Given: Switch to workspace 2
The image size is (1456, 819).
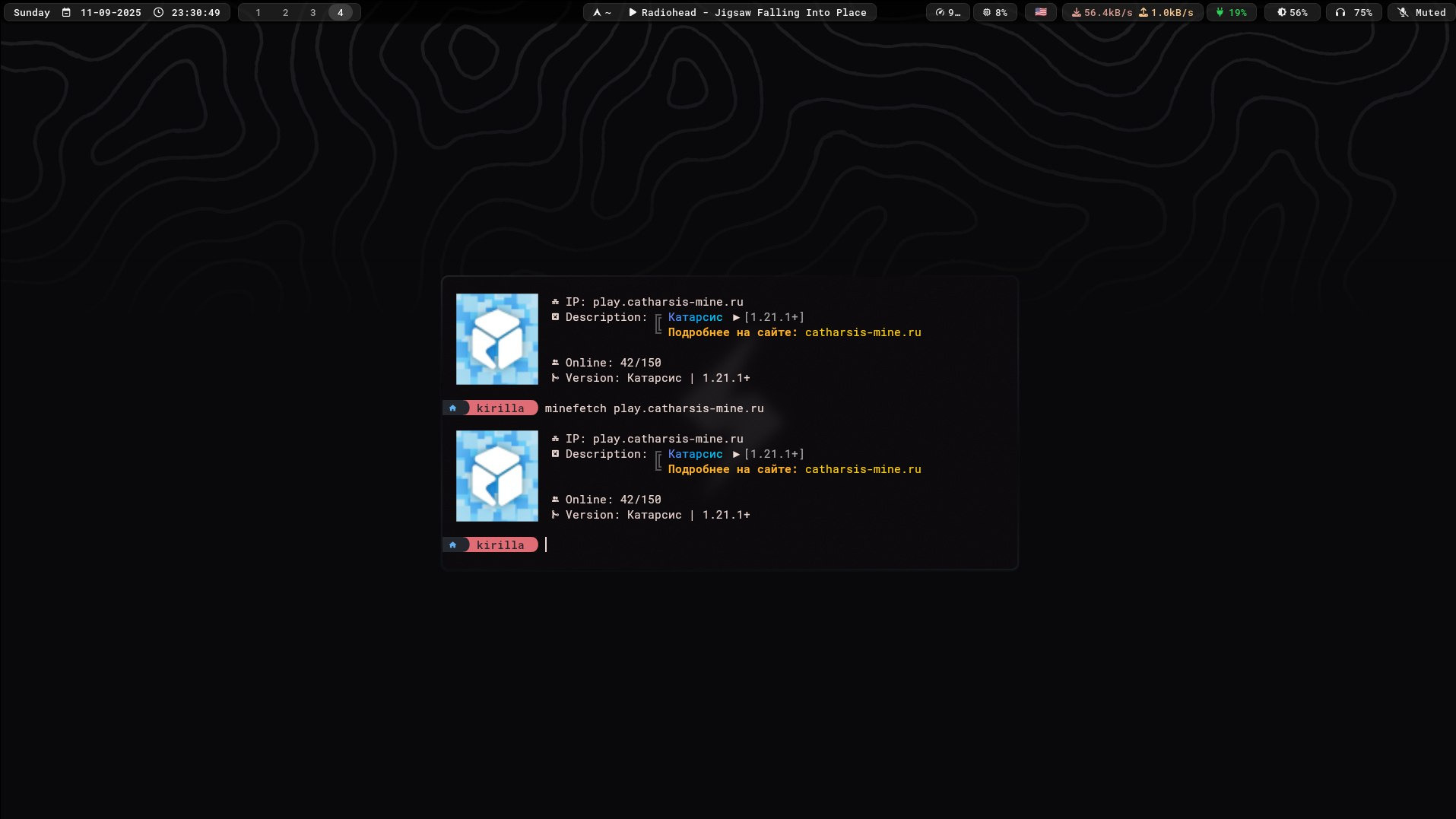Looking at the screenshot, I should pos(285,12).
